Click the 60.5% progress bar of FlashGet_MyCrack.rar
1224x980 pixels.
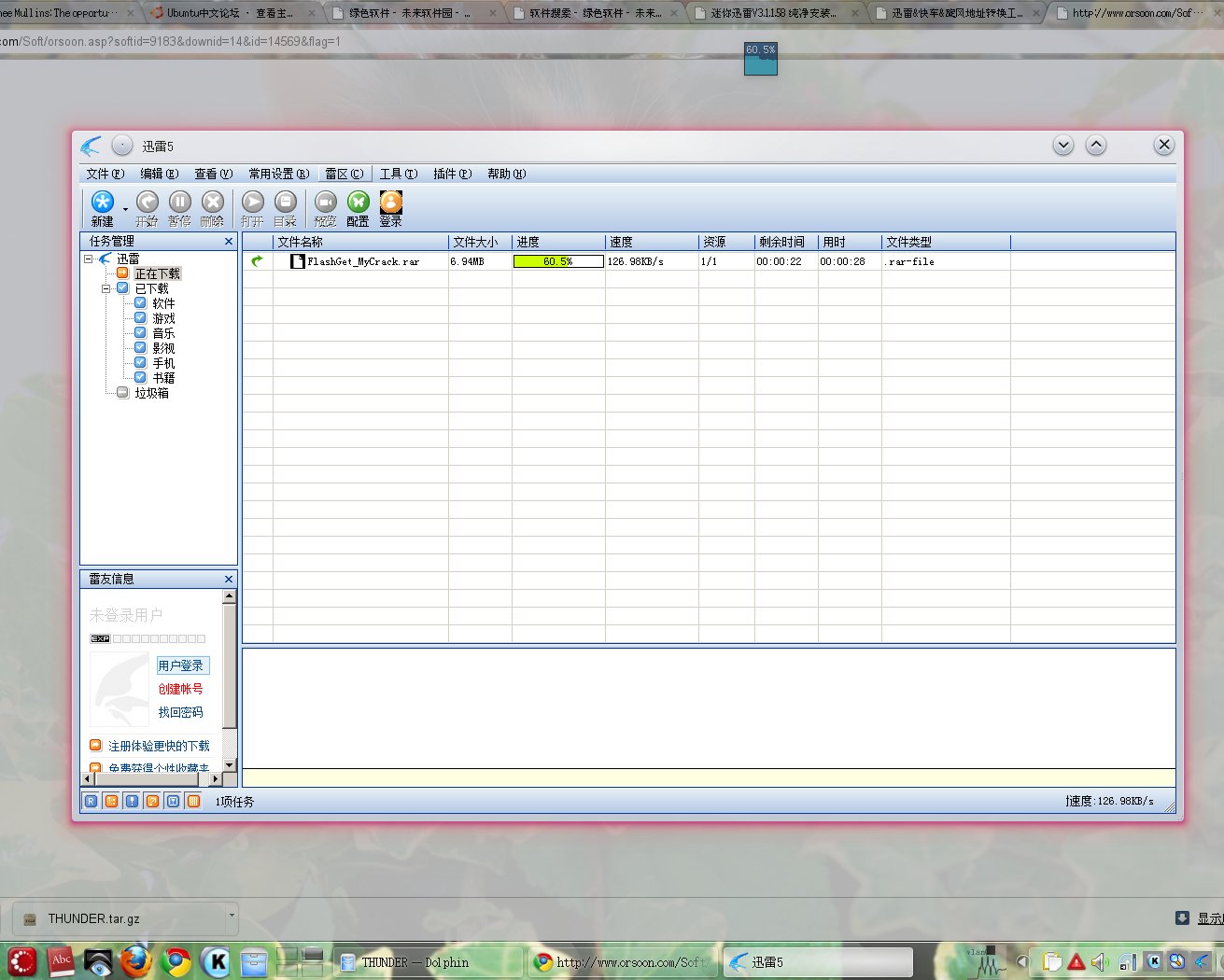(558, 261)
